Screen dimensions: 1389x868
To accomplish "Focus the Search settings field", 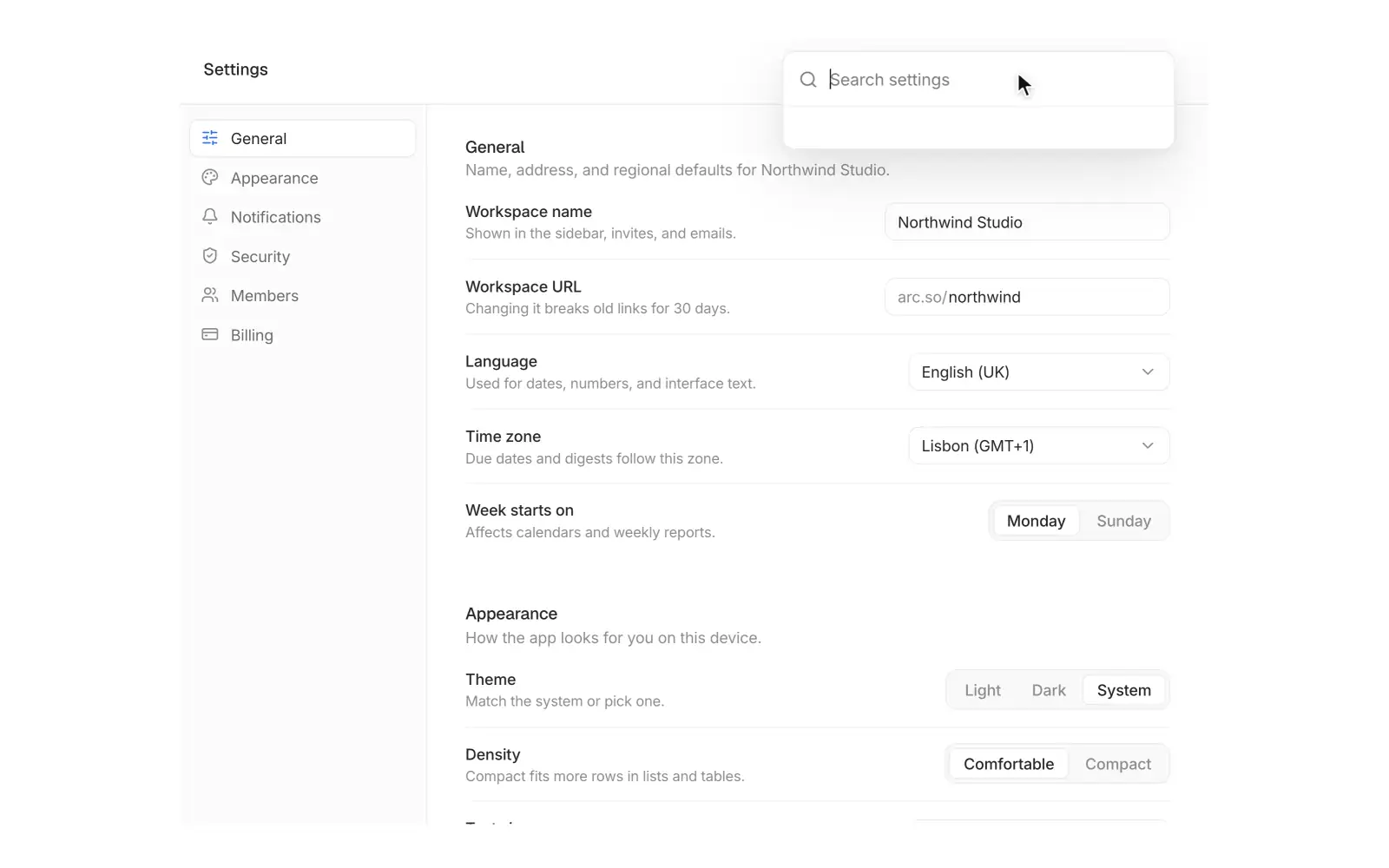I will [978, 80].
